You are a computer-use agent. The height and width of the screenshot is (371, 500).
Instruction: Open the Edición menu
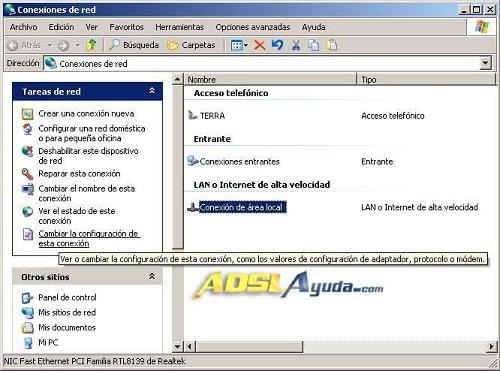61,27
